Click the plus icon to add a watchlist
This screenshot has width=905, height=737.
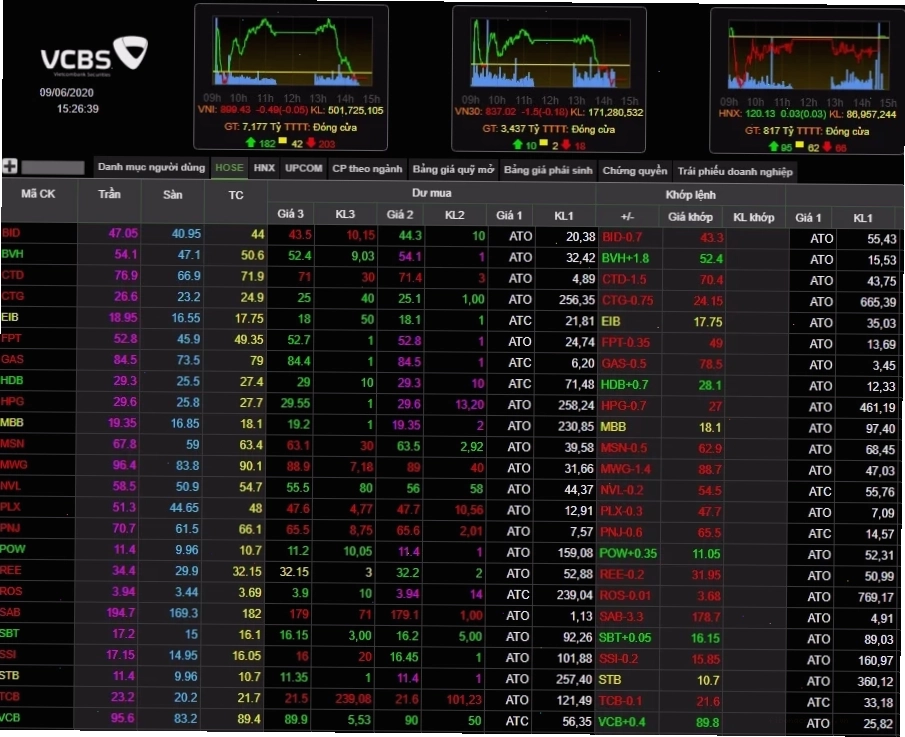pyautogui.click(x=10, y=166)
